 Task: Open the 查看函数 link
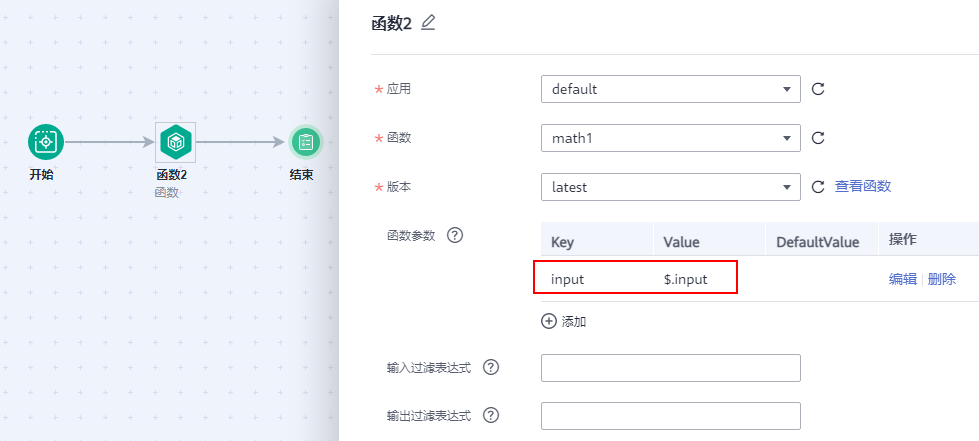point(863,186)
